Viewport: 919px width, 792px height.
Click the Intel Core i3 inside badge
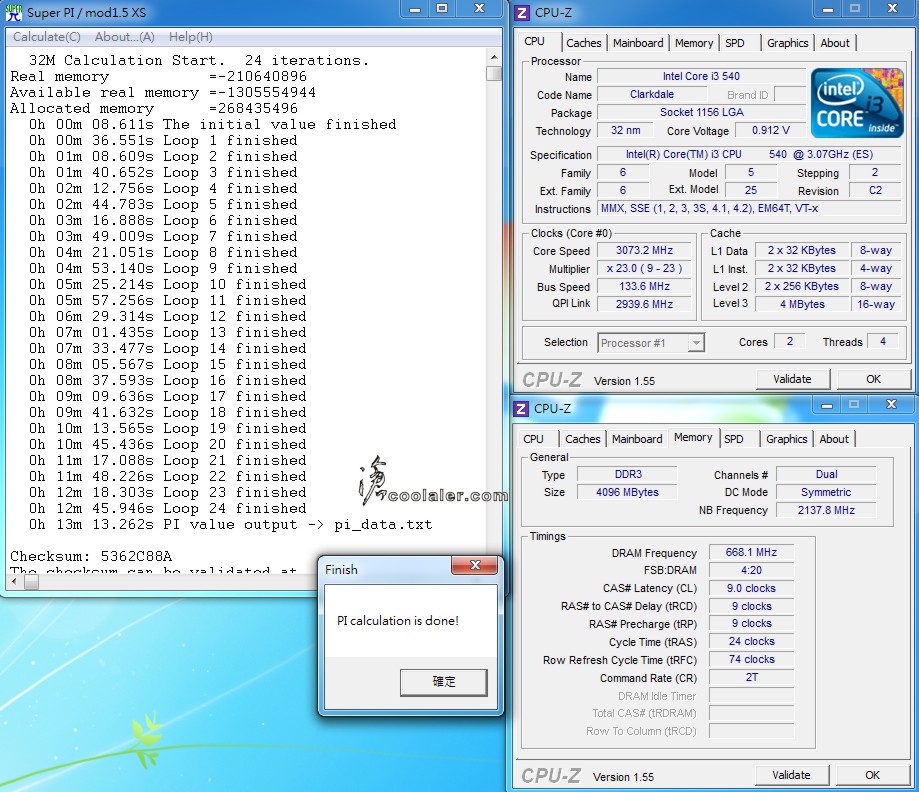click(856, 103)
